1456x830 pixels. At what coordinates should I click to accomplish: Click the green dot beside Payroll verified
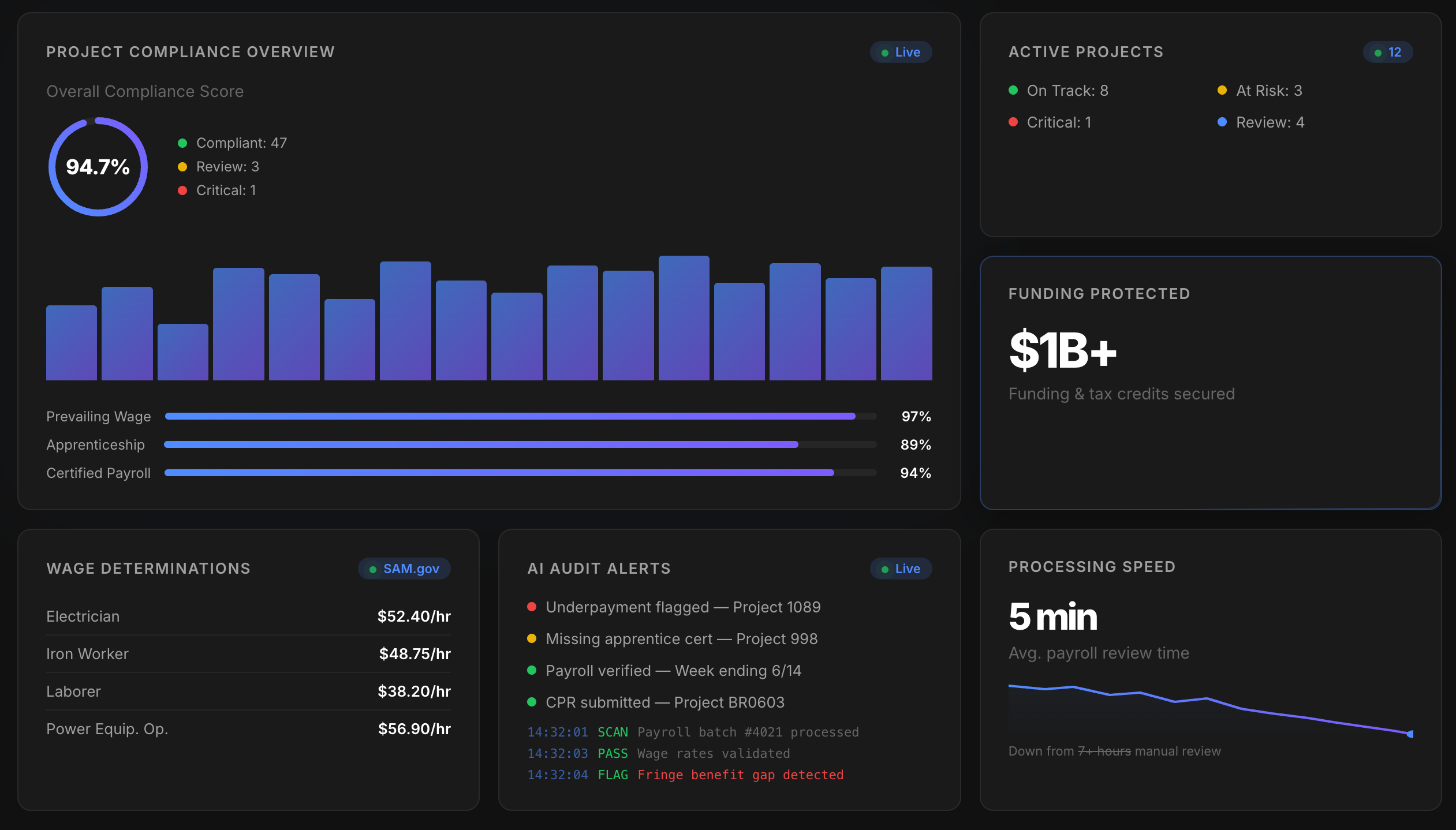(532, 670)
